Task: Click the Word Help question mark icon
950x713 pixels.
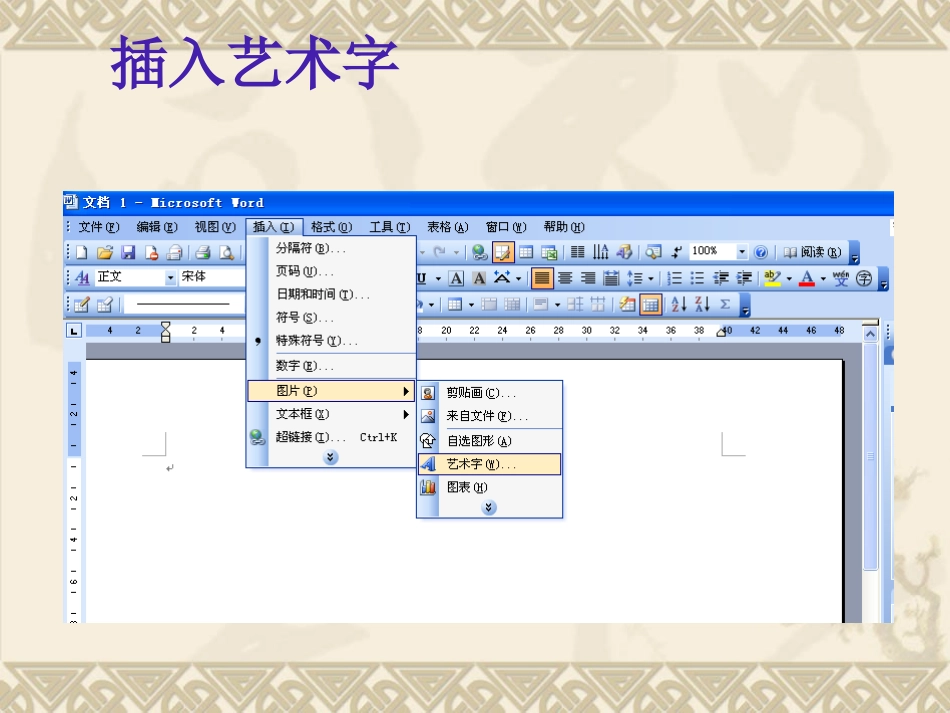Action: [761, 252]
